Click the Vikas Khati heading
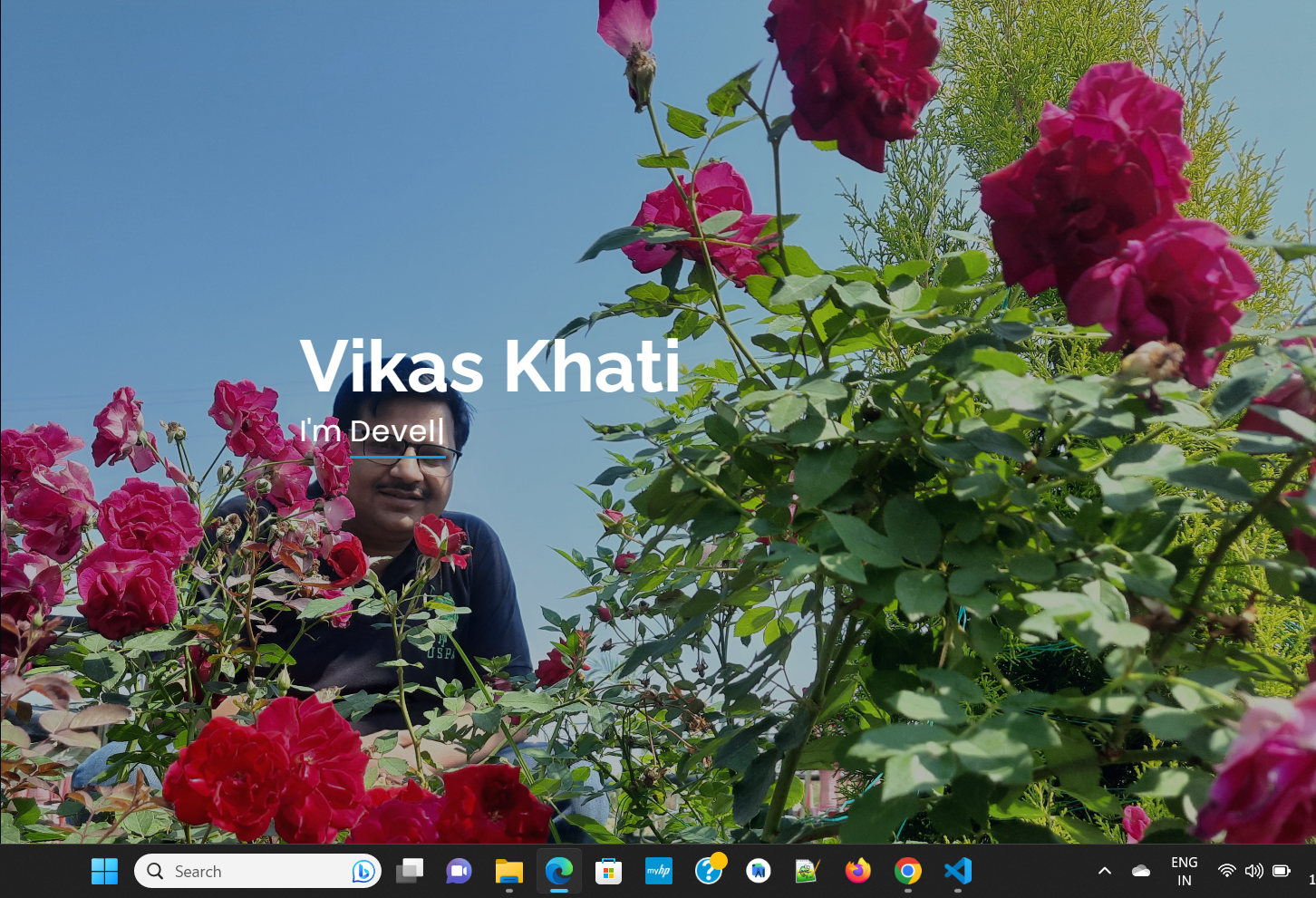 coord(489,366)
